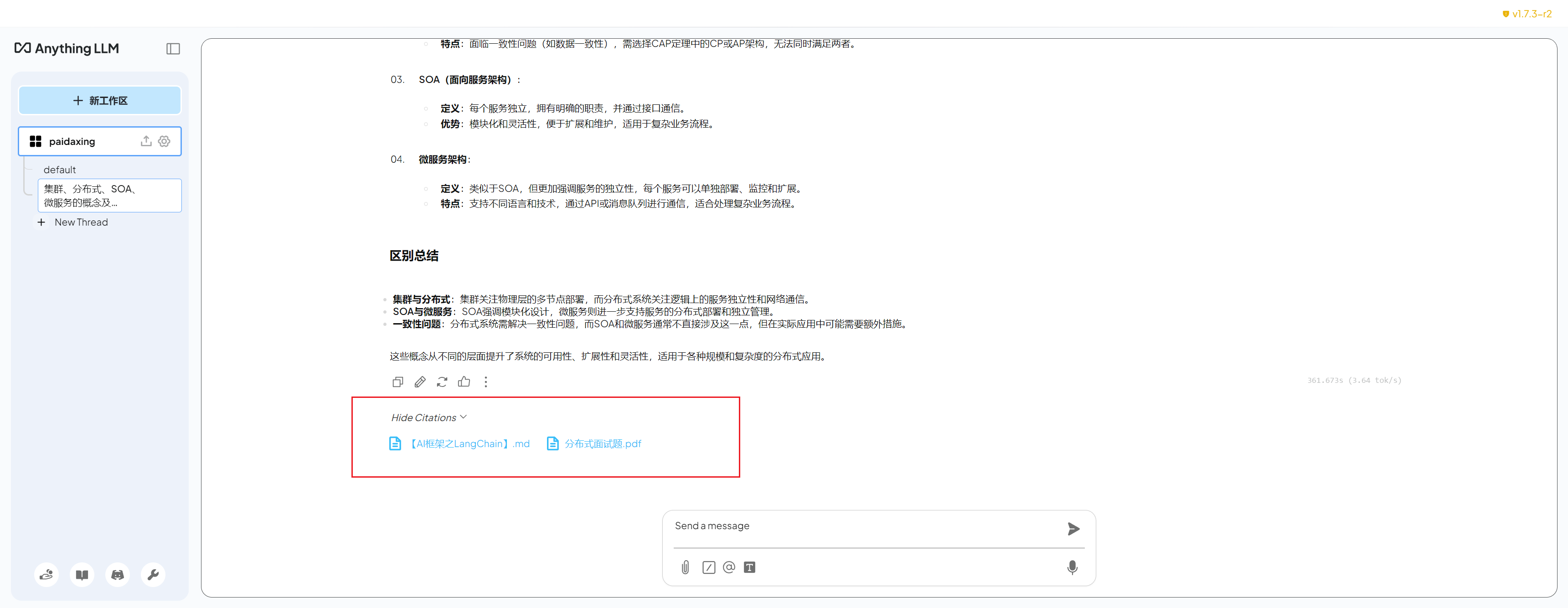Click the paperclip attach file icon

point(686,567)
